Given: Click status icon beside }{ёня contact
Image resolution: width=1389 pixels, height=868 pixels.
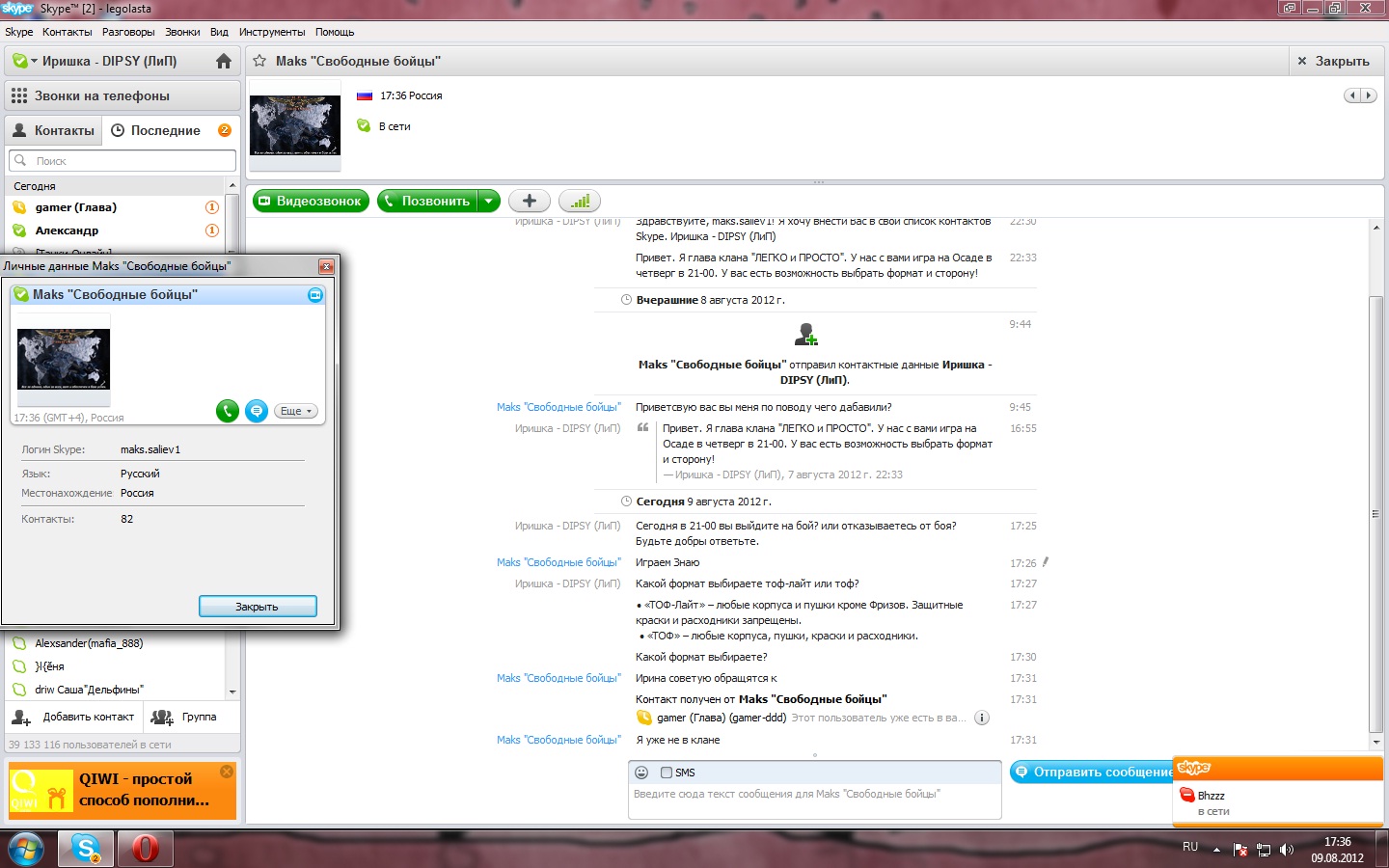Looking at the screenshot, I should click(19, 666).
